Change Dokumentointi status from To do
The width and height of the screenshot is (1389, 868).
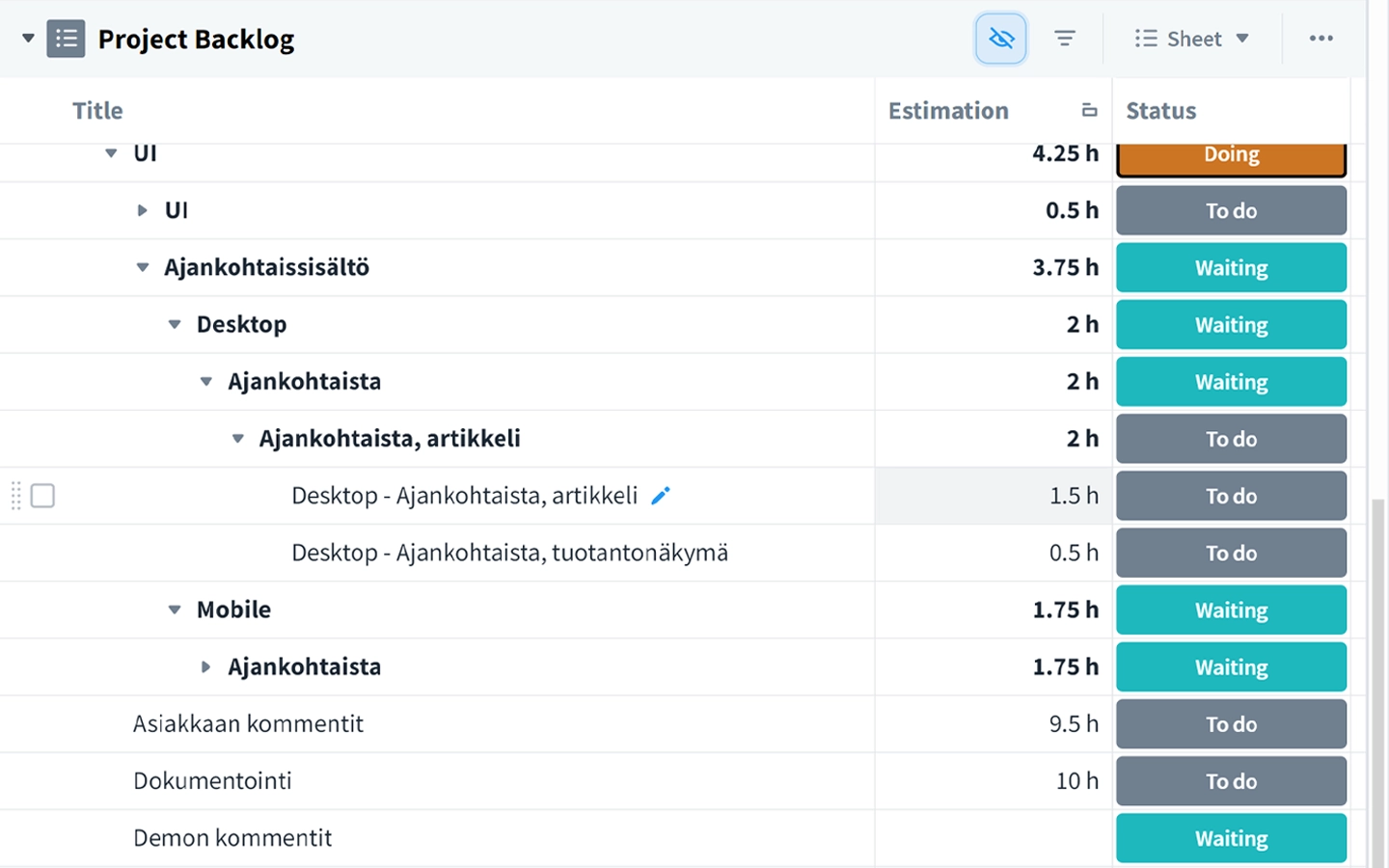coord(1231,781)
